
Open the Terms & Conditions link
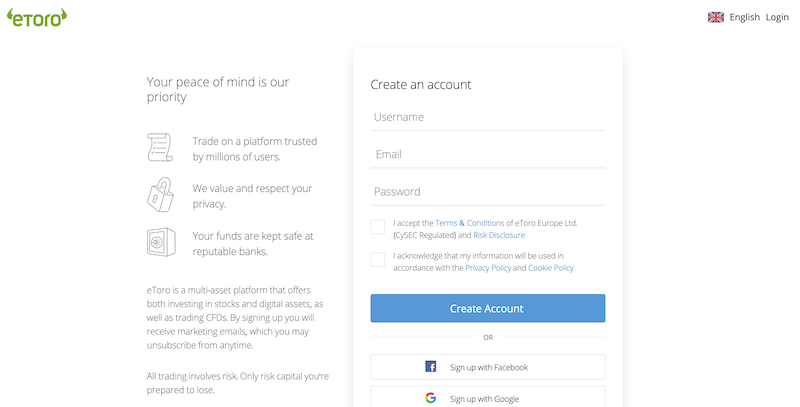click(x=469, y=223)
